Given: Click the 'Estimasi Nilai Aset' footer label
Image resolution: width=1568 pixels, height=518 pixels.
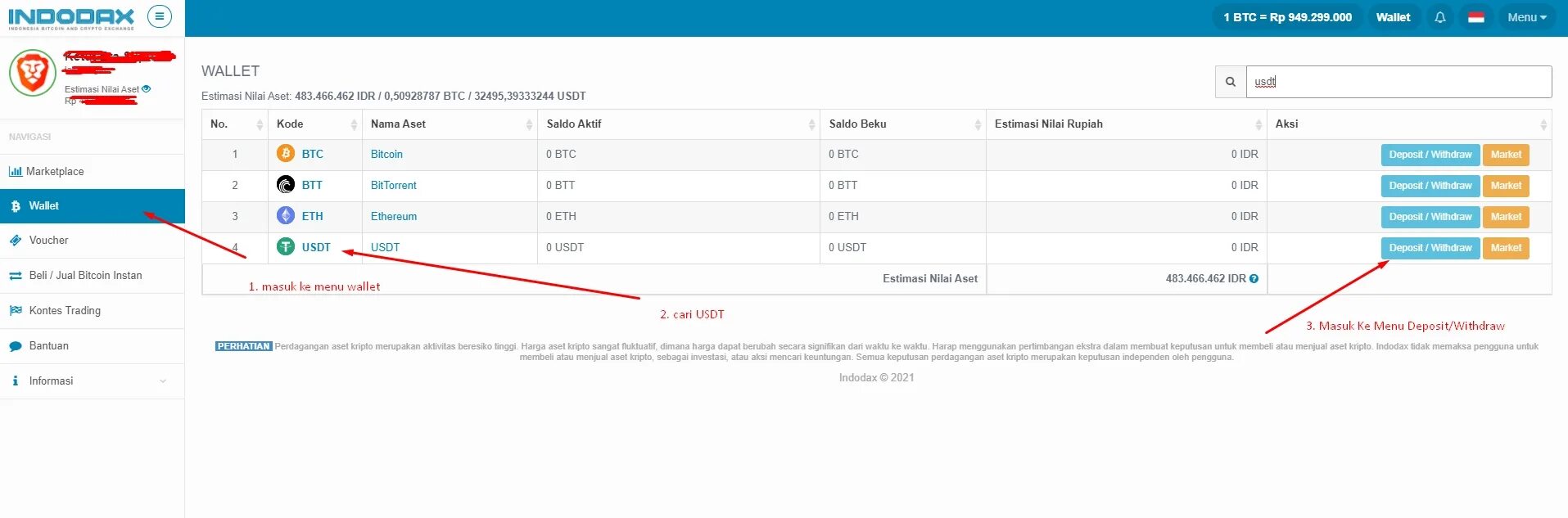Looking at the screenshot, I should coord(930,279).
